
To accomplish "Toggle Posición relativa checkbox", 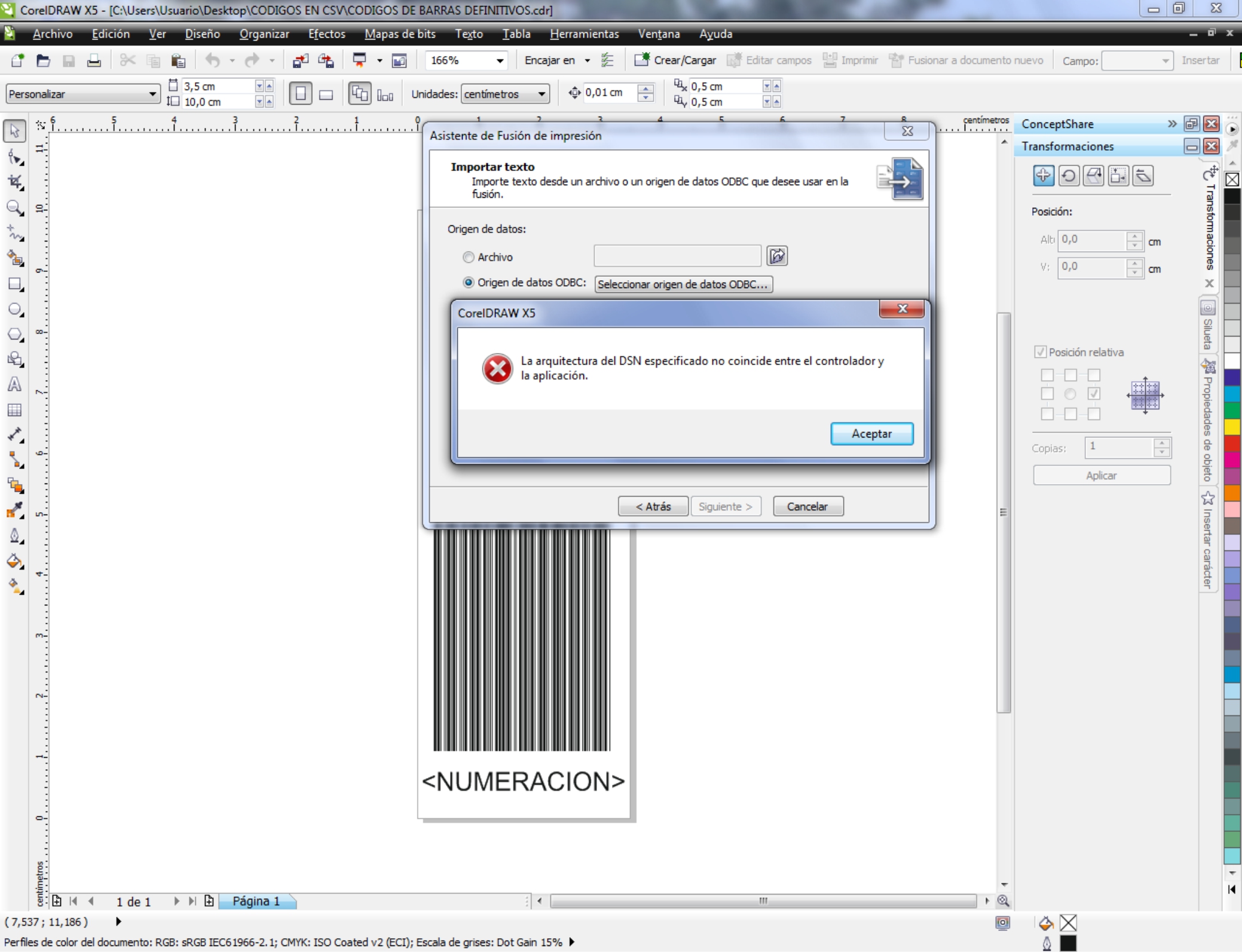I will (x=1041, y=352).
